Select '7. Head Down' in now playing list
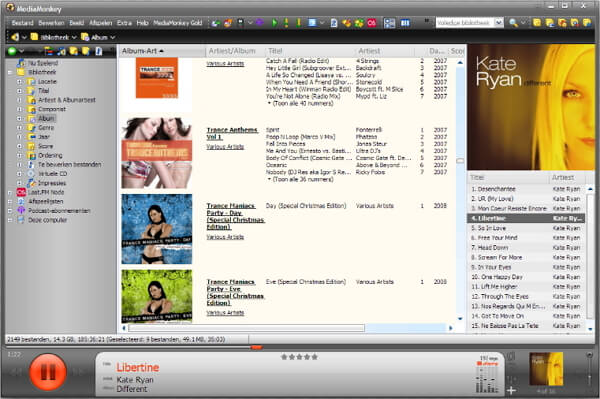This screenshot has width=600, height=399. 527,248
